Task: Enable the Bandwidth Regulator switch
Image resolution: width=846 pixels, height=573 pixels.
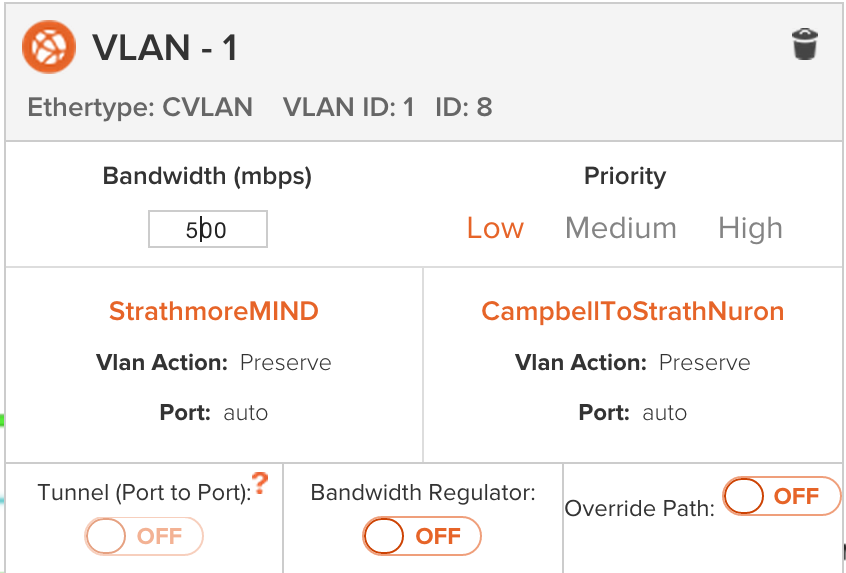Action: click(421, 536)
